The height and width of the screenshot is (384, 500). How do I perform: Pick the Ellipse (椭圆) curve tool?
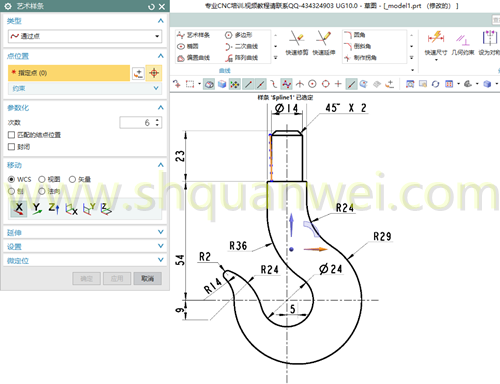[x=188, y=46]
